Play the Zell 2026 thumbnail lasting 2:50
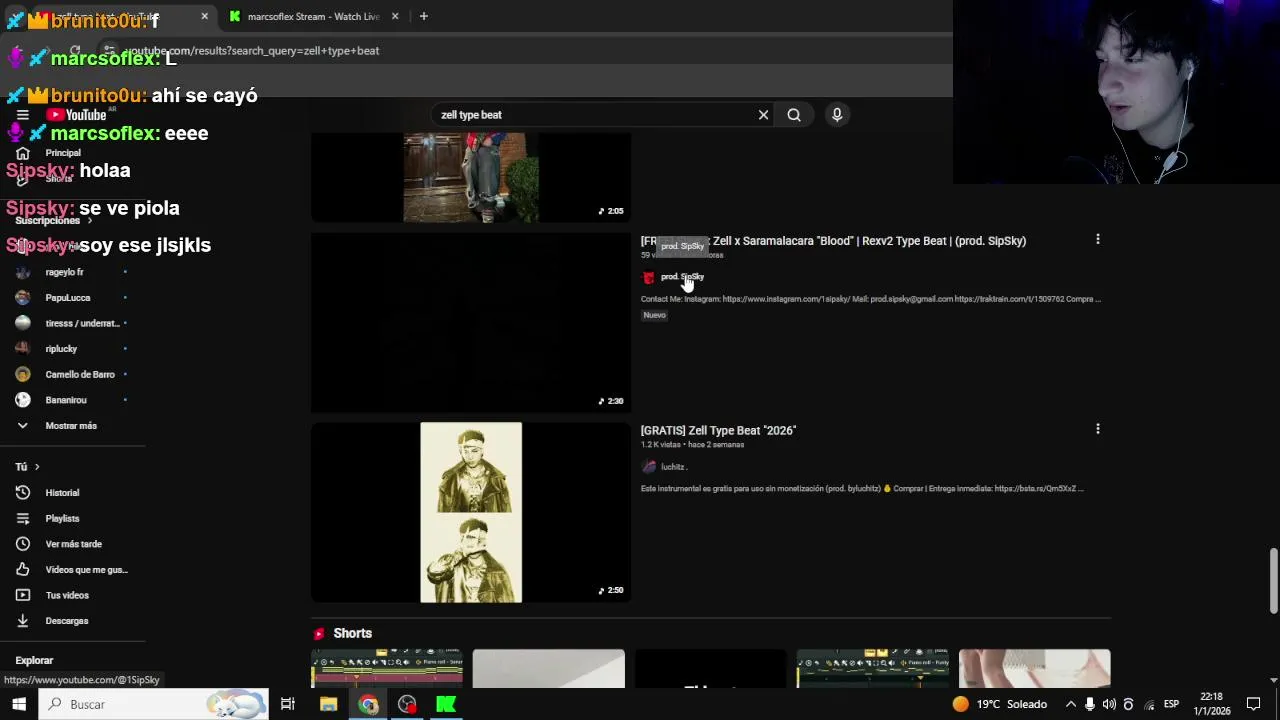Image resolution: width=1280 pixels, height=720 pixels. (x=471, y=512)
